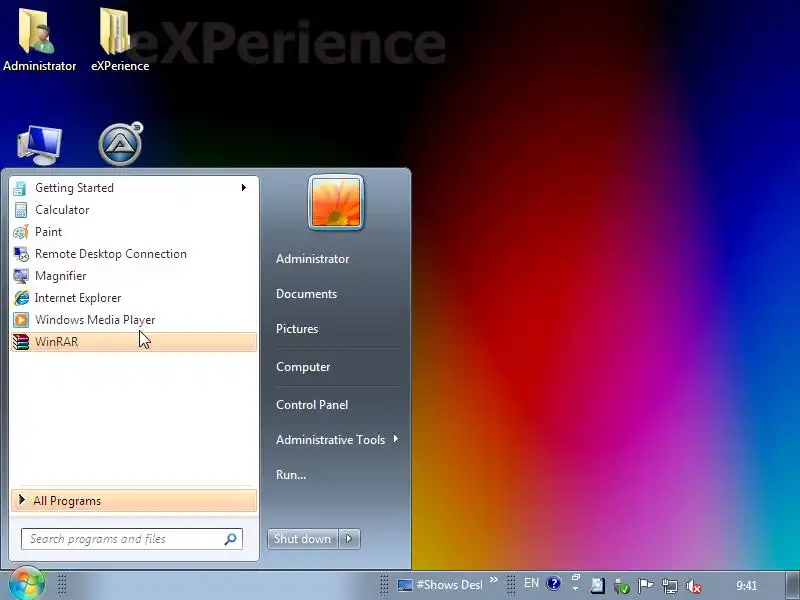This screenshot has height=600, width=800.
Task: Click the search magnifying glass icon
Action: pos(230,539)
